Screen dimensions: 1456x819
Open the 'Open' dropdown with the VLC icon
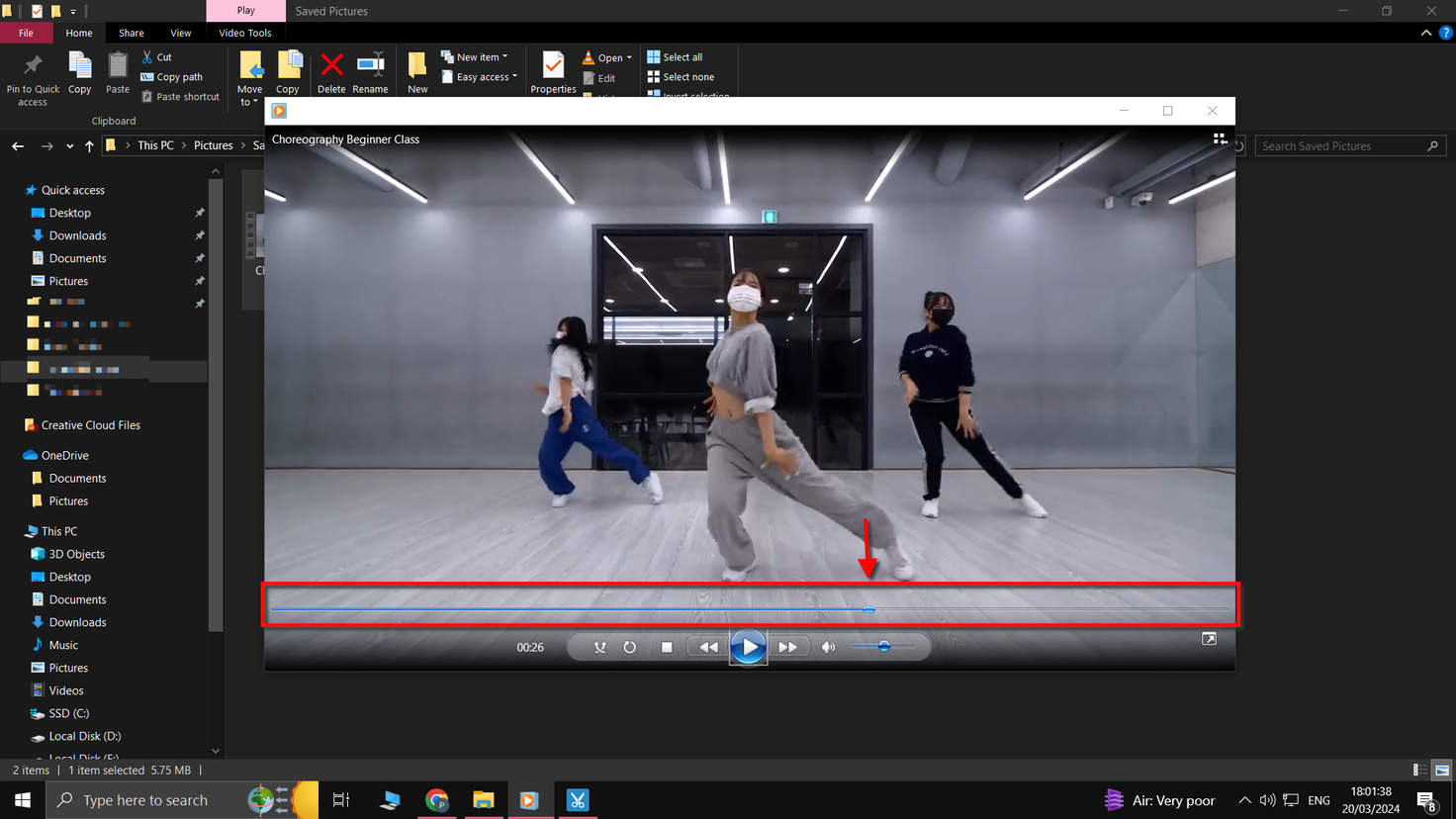pos(607,57)
